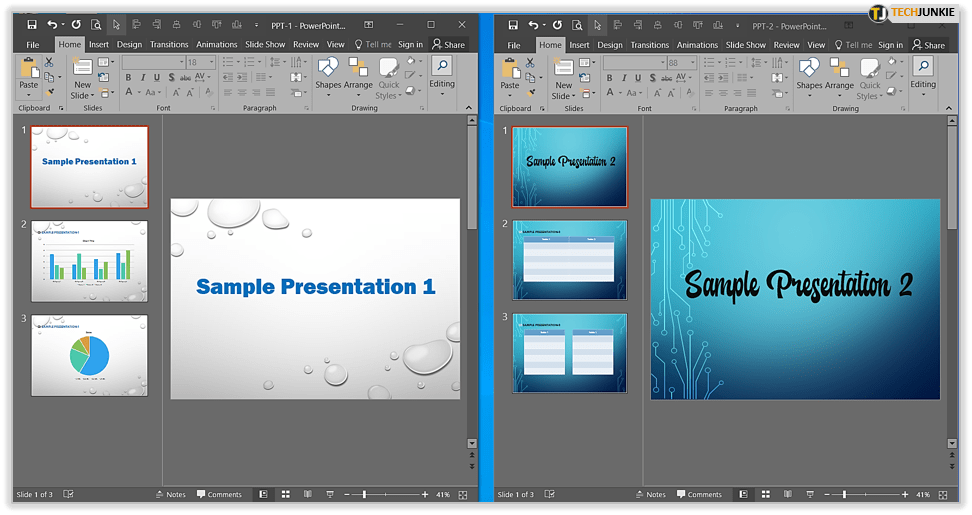The width and height of the screenshot is (972, 515).
Task: Click Save icon in PPT-1 window
Action: pos(32,25)
